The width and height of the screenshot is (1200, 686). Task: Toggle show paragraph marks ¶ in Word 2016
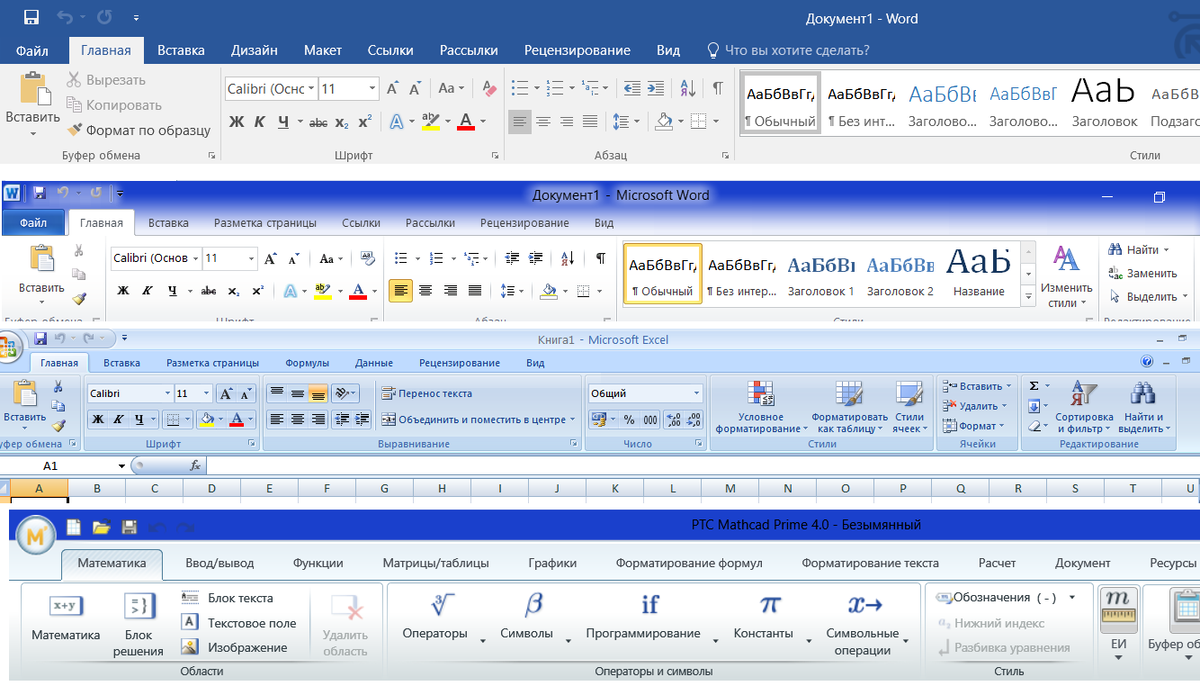click(x=717, y=89)
